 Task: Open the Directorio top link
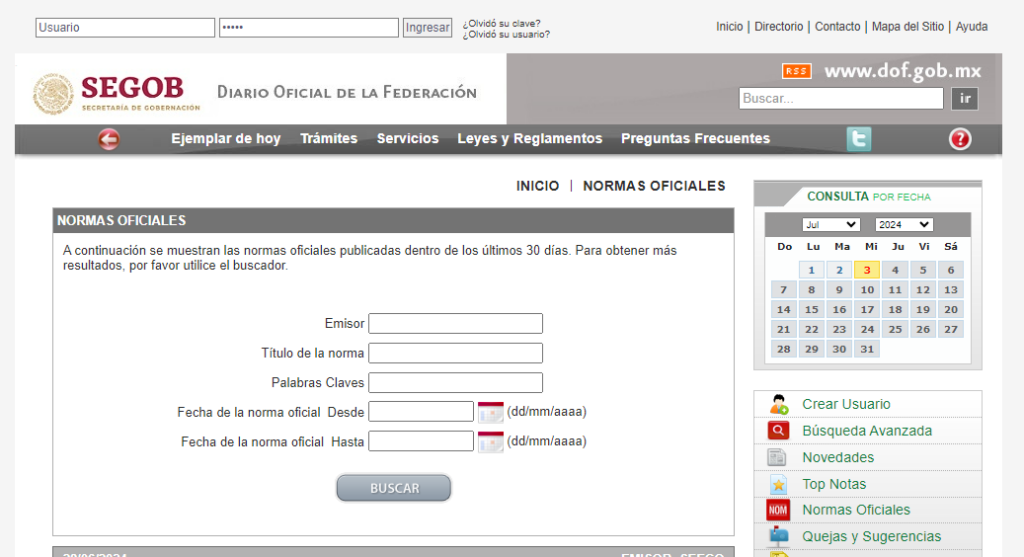(778, 27)
